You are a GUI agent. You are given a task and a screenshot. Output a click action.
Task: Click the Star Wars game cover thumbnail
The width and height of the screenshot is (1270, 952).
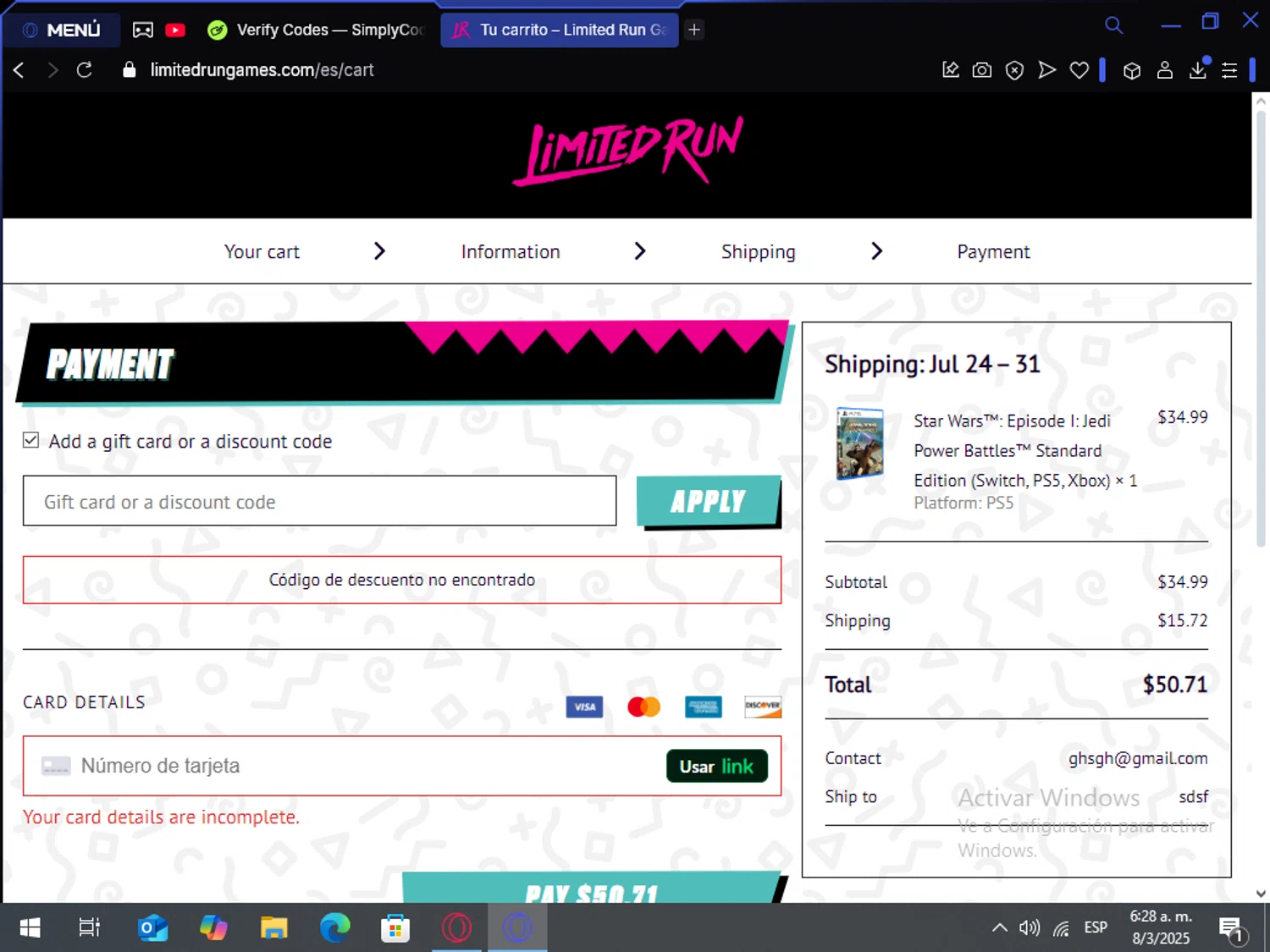(860, 443)
